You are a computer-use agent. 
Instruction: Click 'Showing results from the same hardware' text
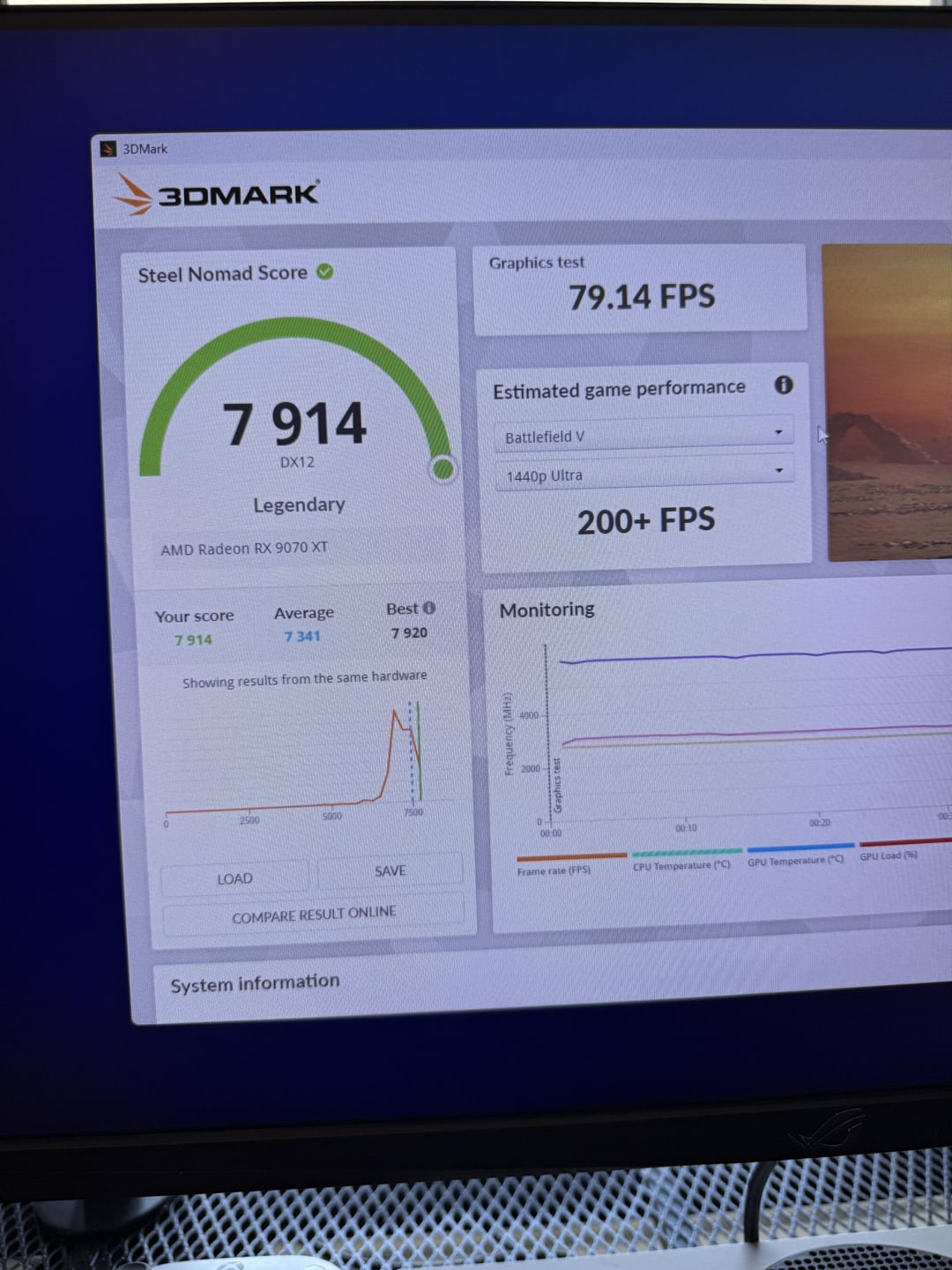click(x=304, y=678)
